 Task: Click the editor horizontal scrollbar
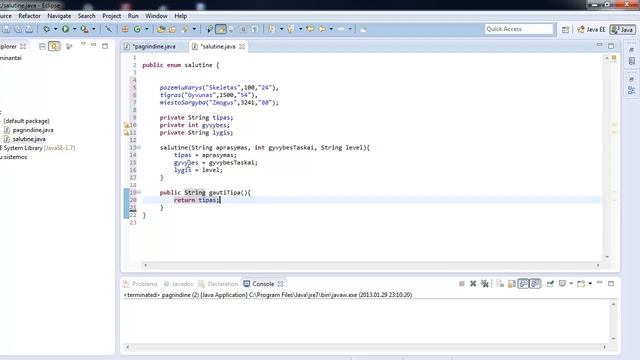point(371,265)
